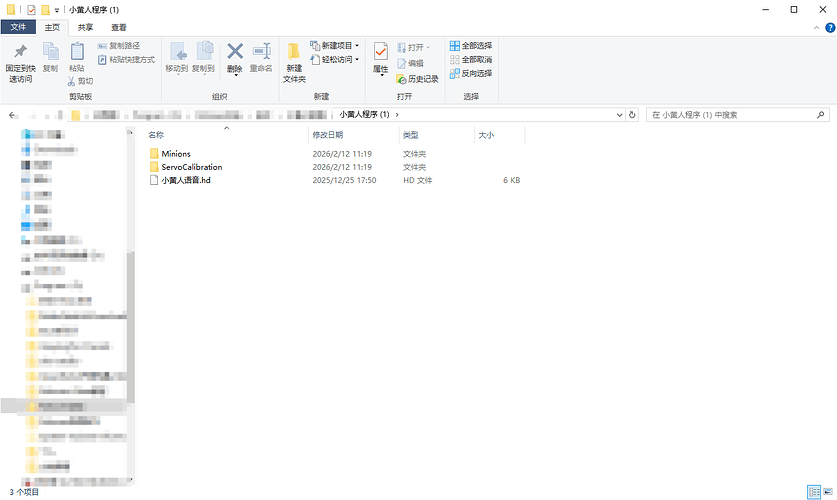Click the Move to (移动到) icon
Image resolution: width=837 pixels, height=500 pixels.
178,52
